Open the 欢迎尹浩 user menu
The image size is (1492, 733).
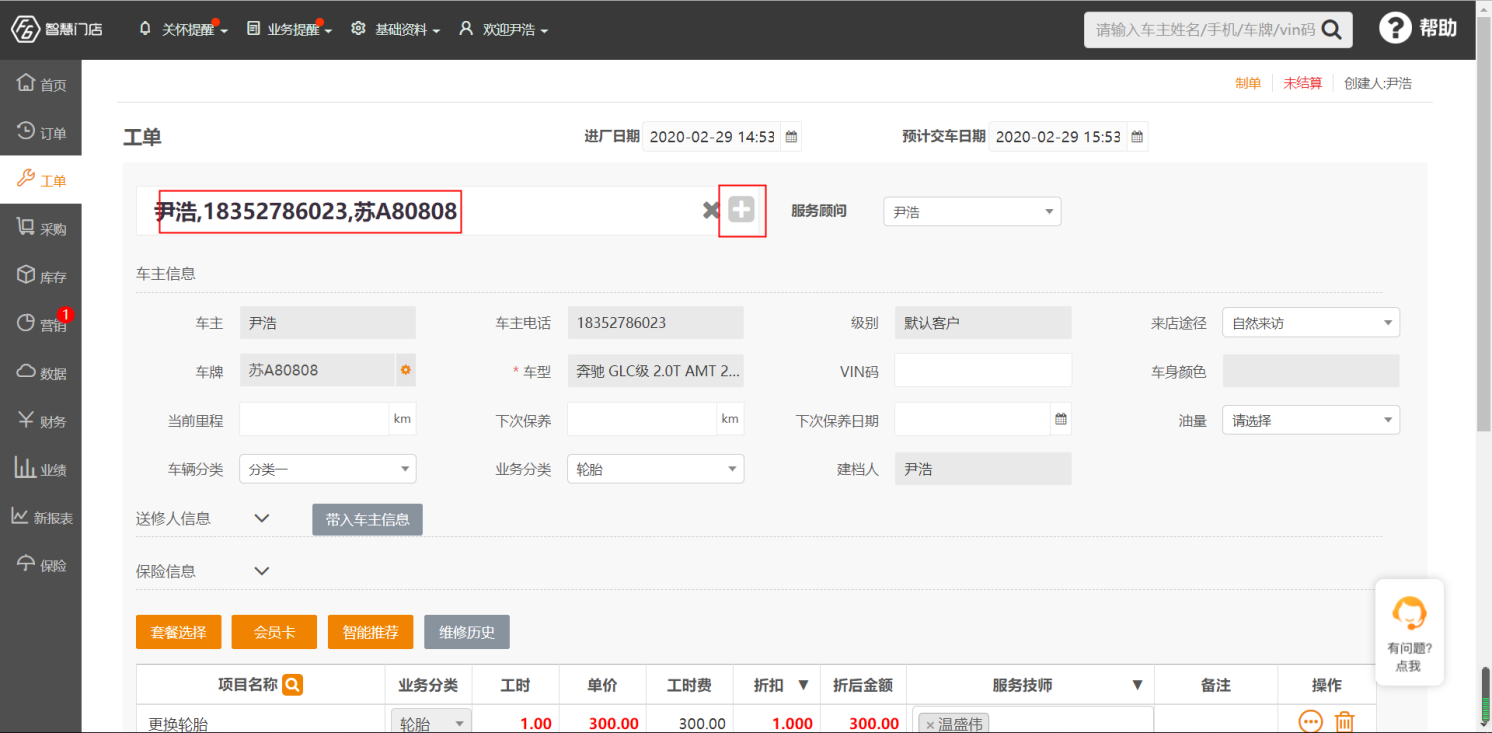pos(503,30)
